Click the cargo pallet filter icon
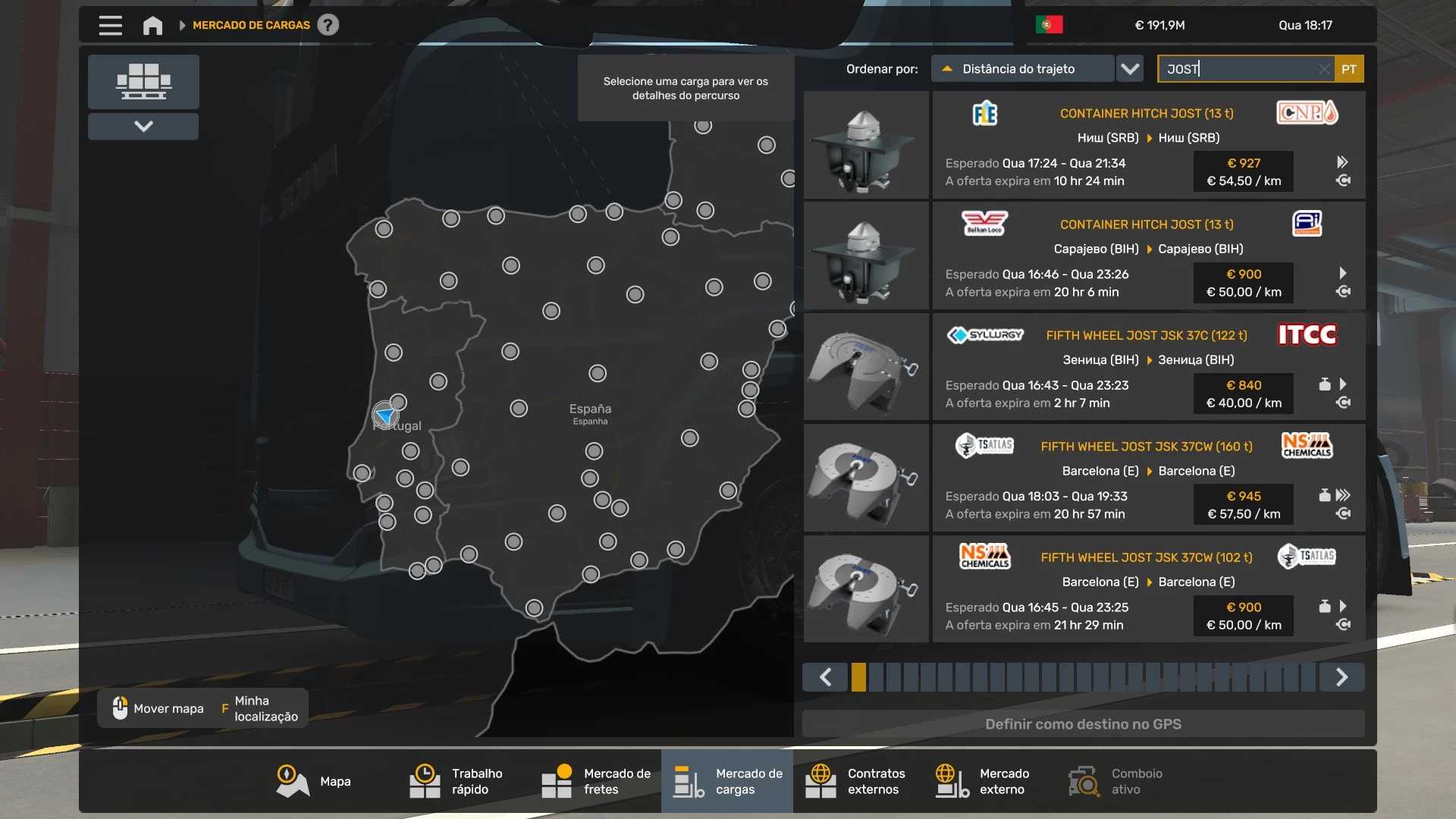Viewport: 1456px width, 819px height. 143,81
